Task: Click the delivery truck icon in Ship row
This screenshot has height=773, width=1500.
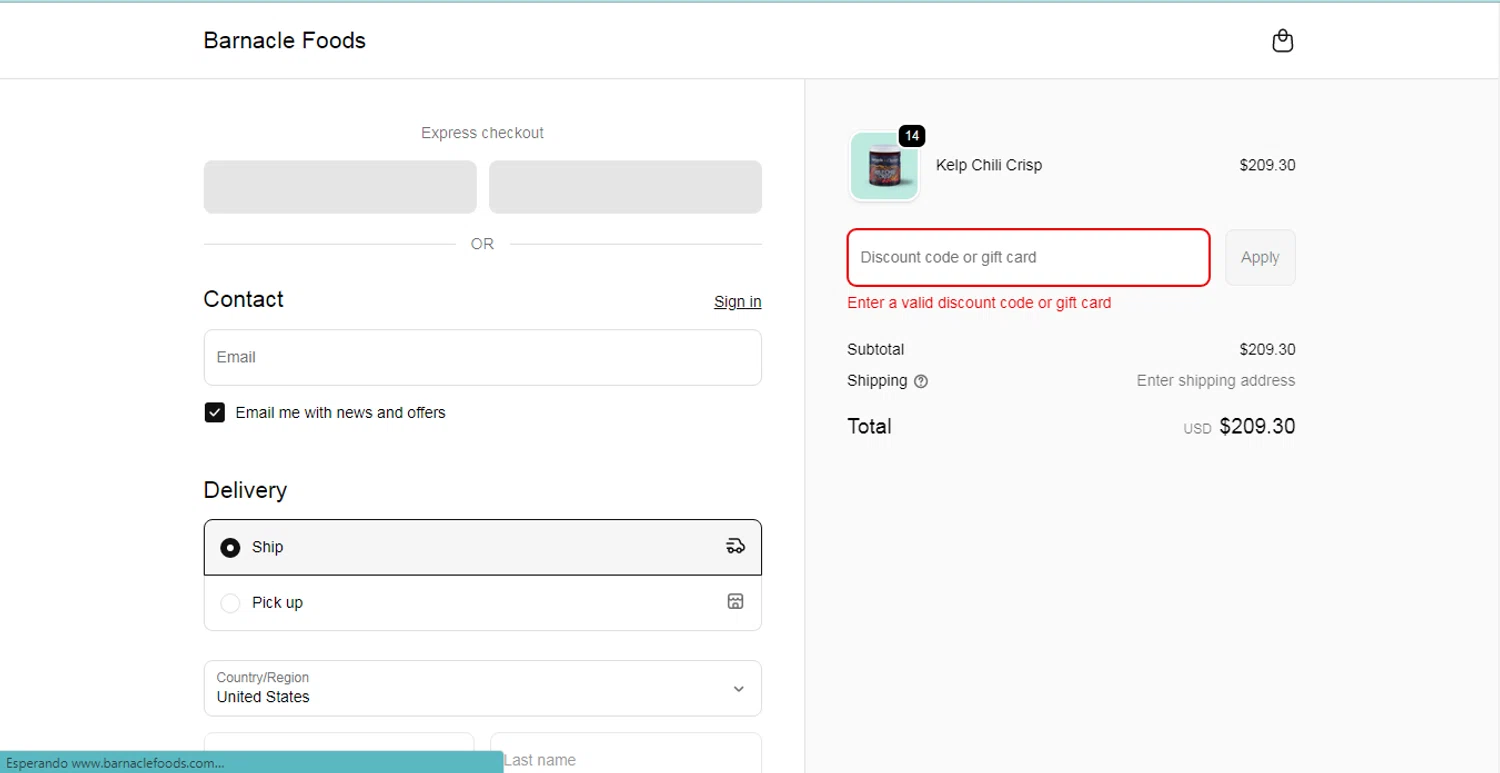Action: tap(735, 546)
